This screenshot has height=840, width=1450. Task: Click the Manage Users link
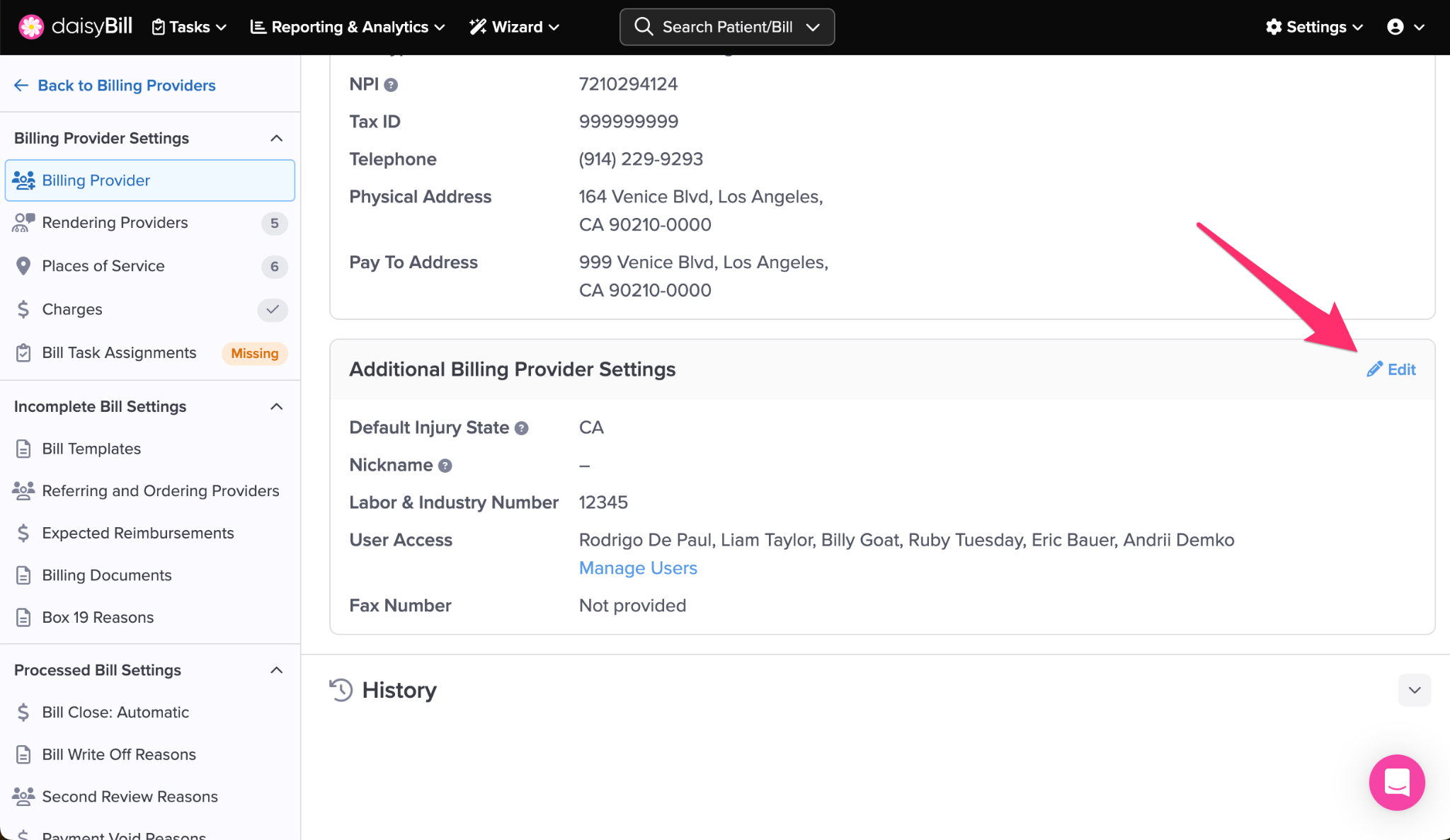(x=638, y=568)
